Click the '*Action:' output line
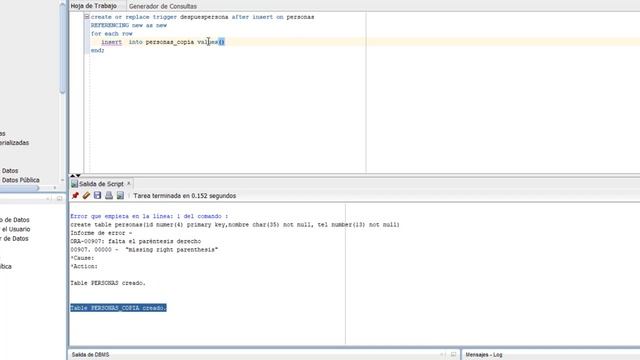 click(84, 266)
